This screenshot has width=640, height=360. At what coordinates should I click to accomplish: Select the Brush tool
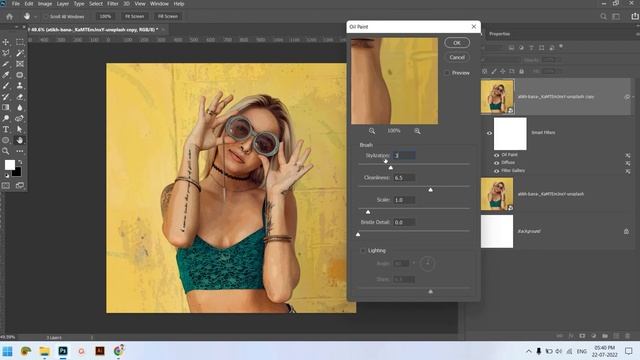pyautogui.click(x=6, y=86)
